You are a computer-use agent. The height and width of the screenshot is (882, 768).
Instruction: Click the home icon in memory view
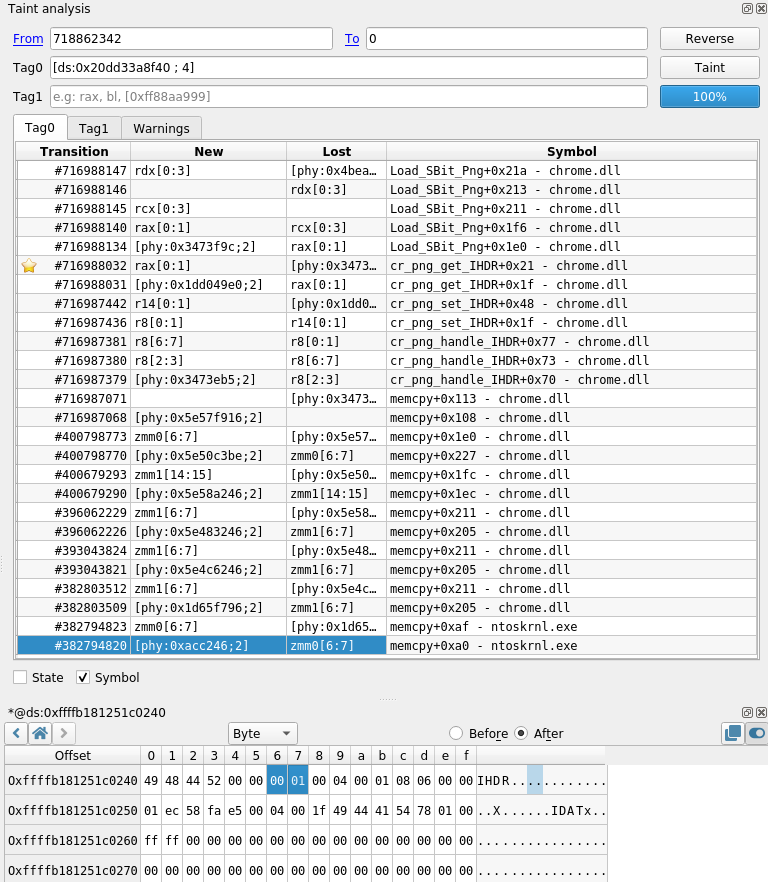[x=40, y=734]
